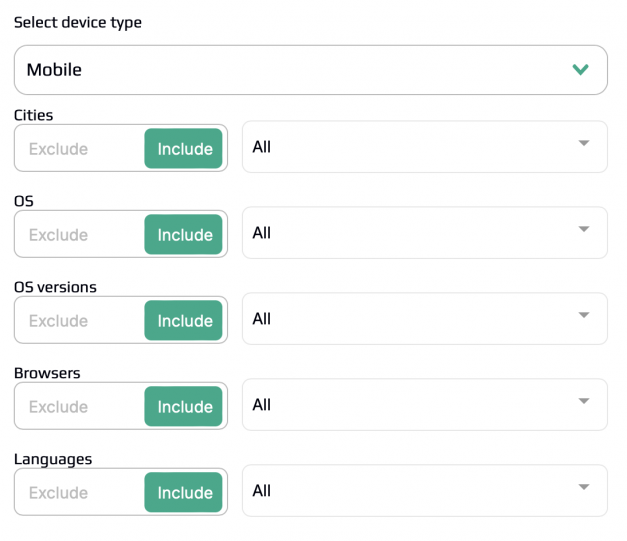Switch Browsers filter to Exclude
This screenshot has width=627, height=541.
tap(58, 407)
